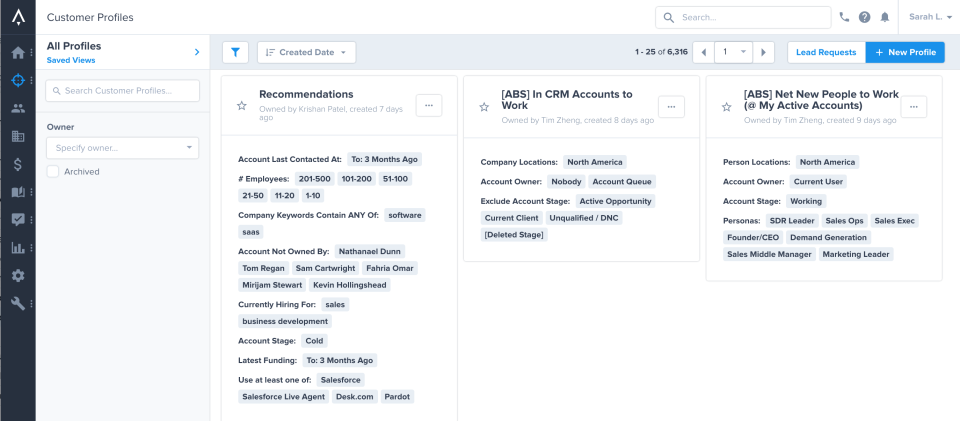Click the 201-500 employees tag
Viewport: 960px width, 421px height.
click(x=314, y=179)
